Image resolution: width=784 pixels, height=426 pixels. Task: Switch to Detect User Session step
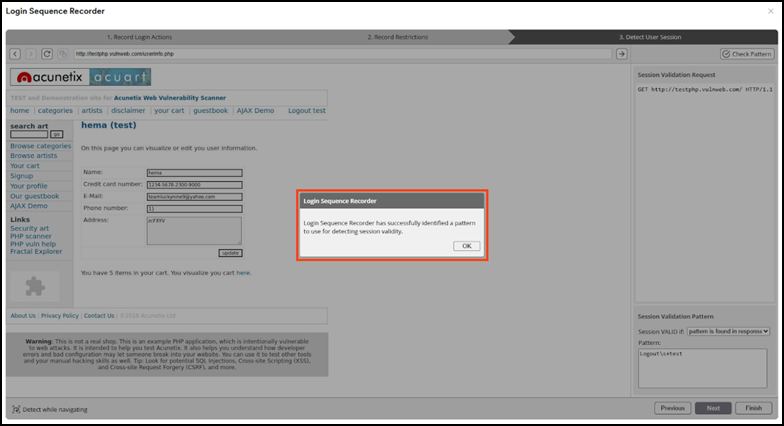tap(650, 36)
